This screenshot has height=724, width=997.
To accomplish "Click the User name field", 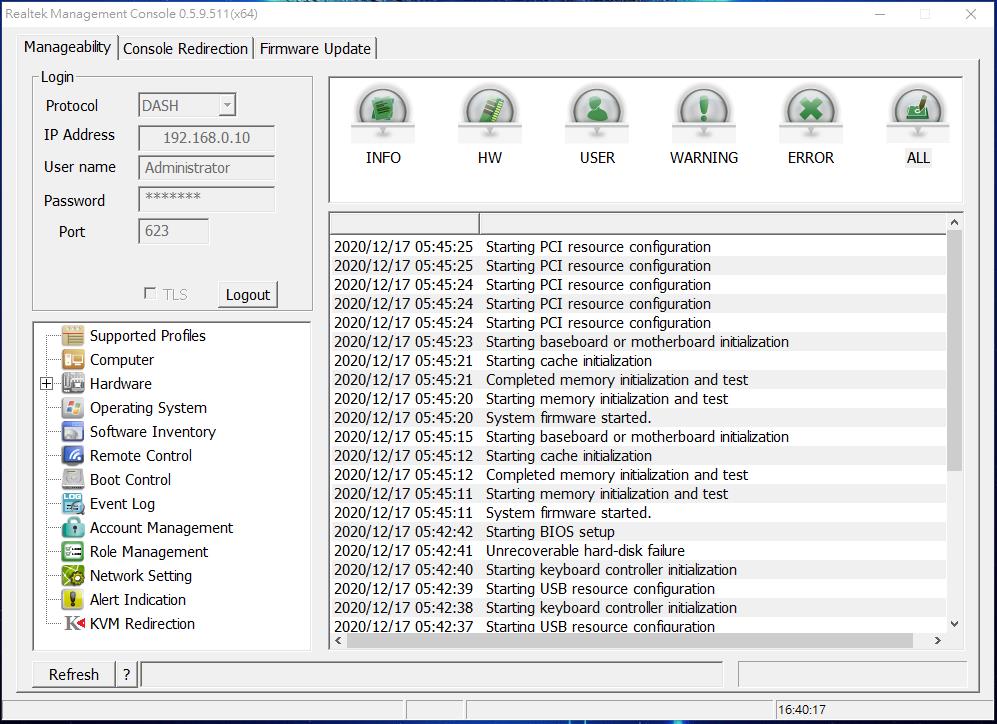I will 207,168.
